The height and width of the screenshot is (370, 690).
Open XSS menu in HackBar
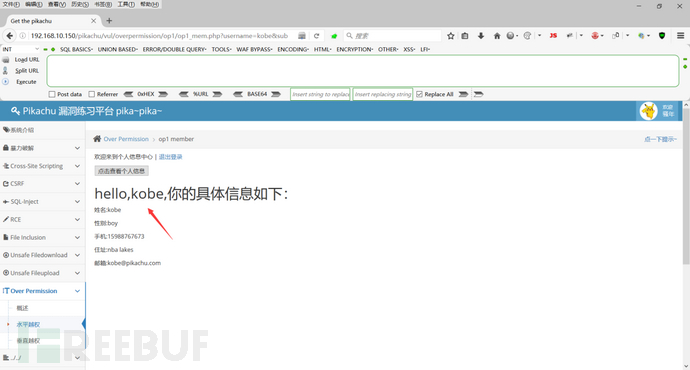coord(409,49)
